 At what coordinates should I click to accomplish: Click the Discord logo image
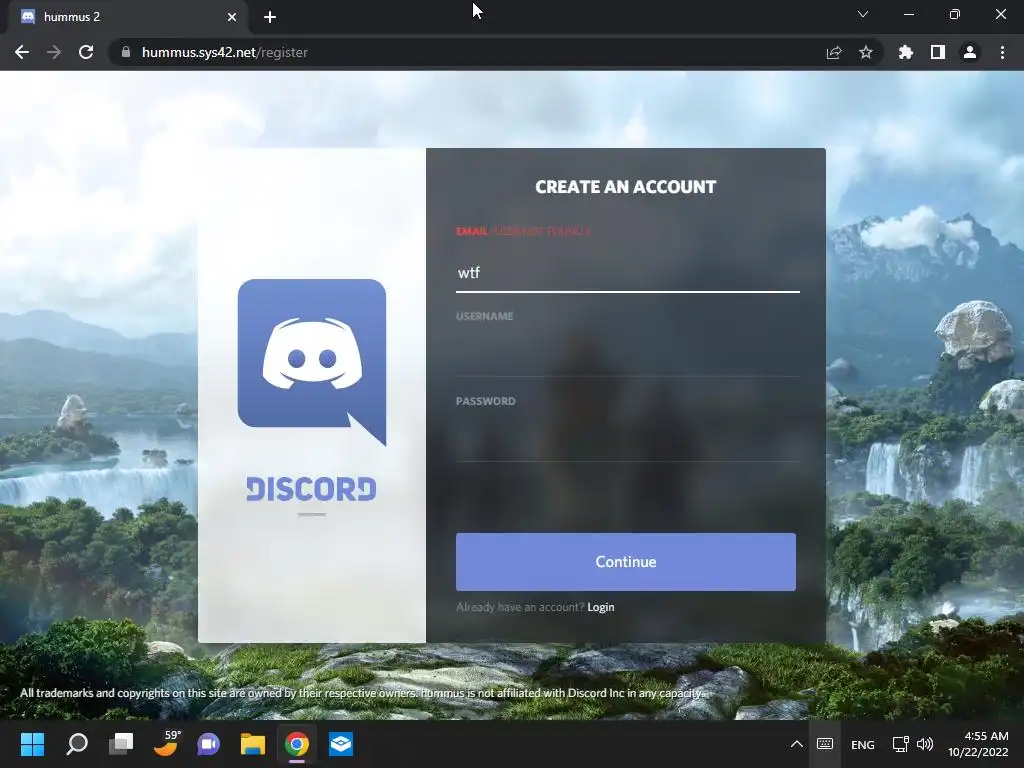point(312,362)
